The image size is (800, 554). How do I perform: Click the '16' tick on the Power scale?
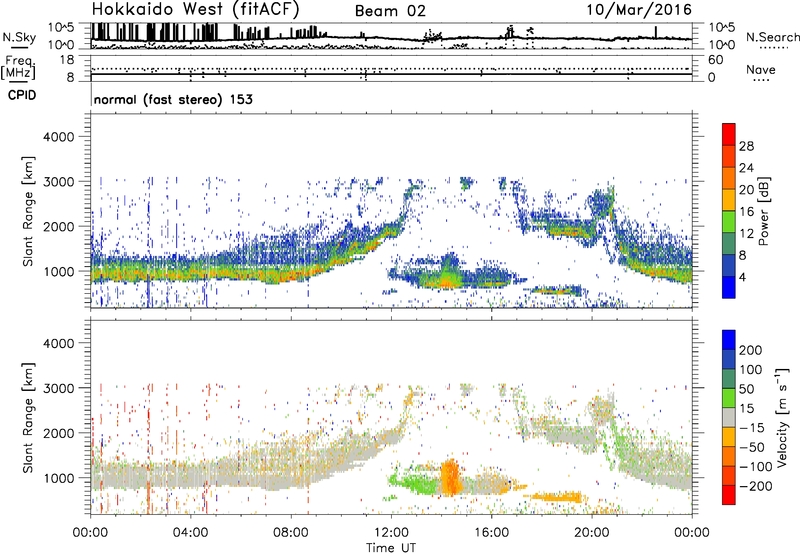746,212
